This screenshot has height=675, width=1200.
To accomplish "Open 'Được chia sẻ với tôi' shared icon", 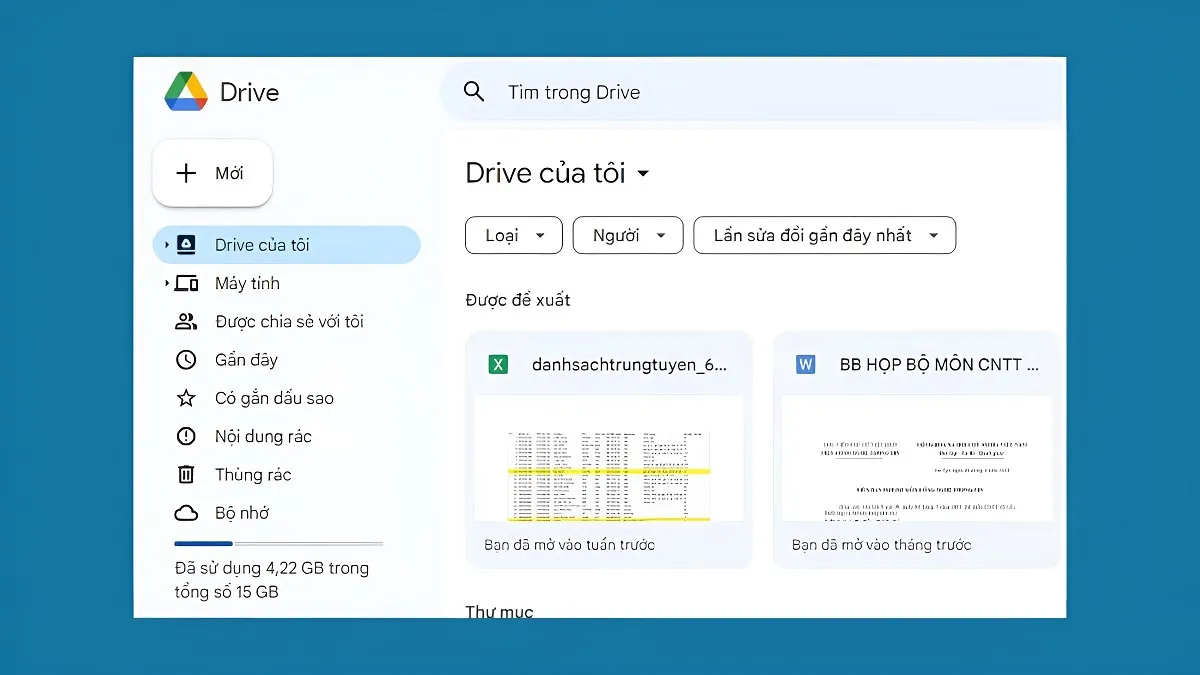I will (x=185, y=321).
